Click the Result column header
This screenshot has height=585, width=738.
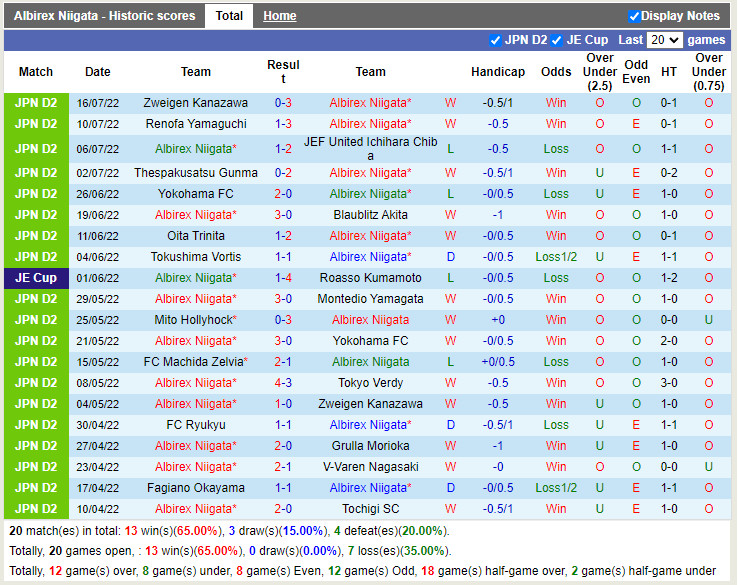(x=283, y=72)
